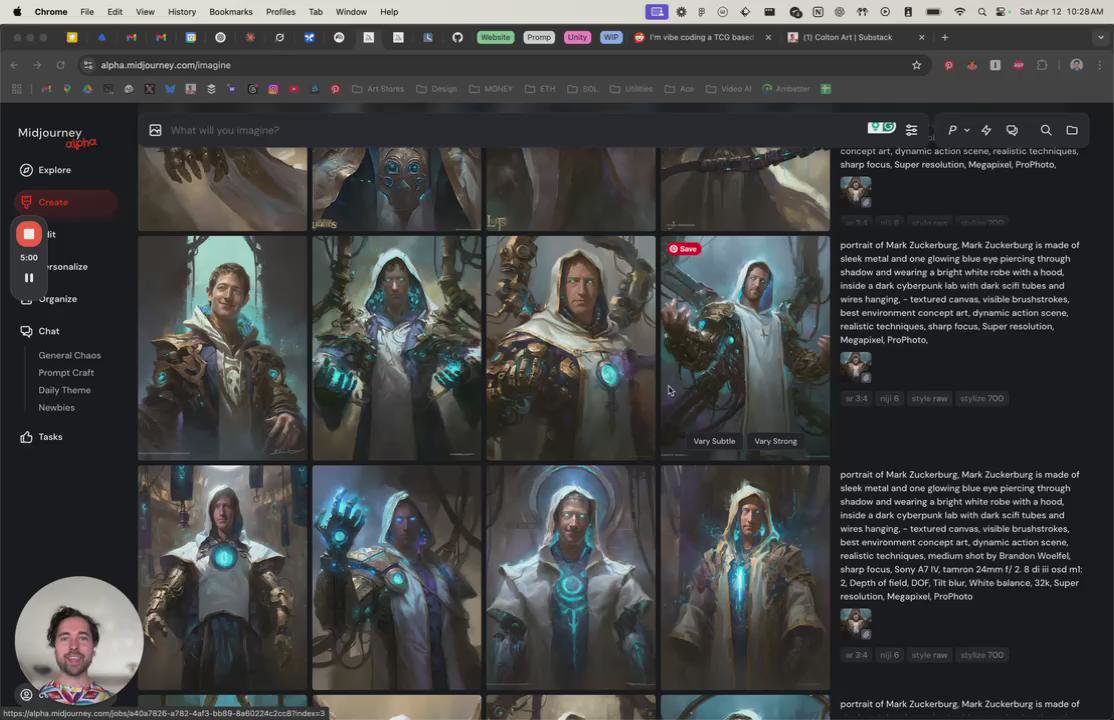This screenshot has height=720, width=1114.
Task: Open the image with raised glowing blue hand
Action: pos(396,578)
